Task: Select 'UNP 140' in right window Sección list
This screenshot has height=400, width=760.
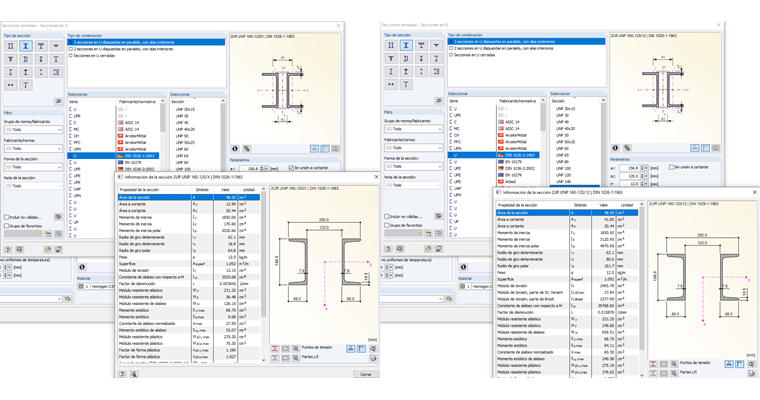Action: (564, 182)
